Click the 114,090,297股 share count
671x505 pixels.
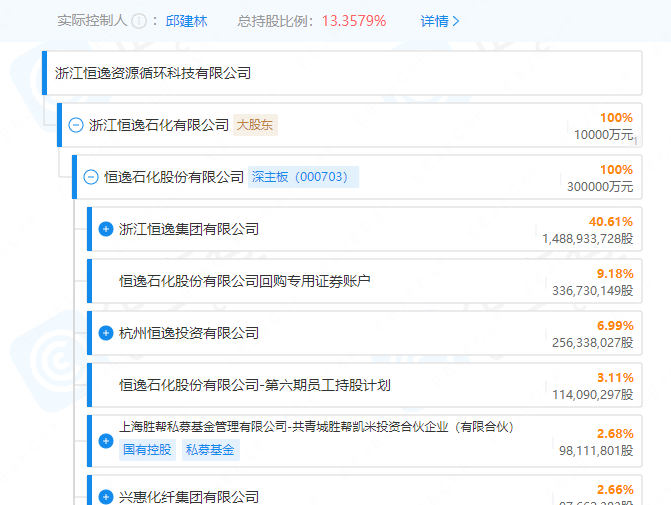[593, 395]
